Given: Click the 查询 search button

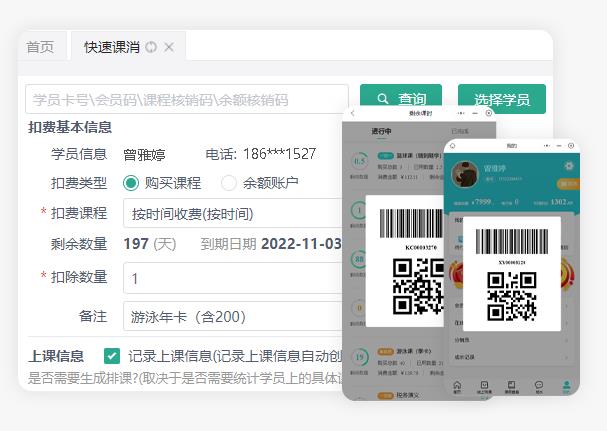Looking at the screenshot, I should tap(401, 95).
